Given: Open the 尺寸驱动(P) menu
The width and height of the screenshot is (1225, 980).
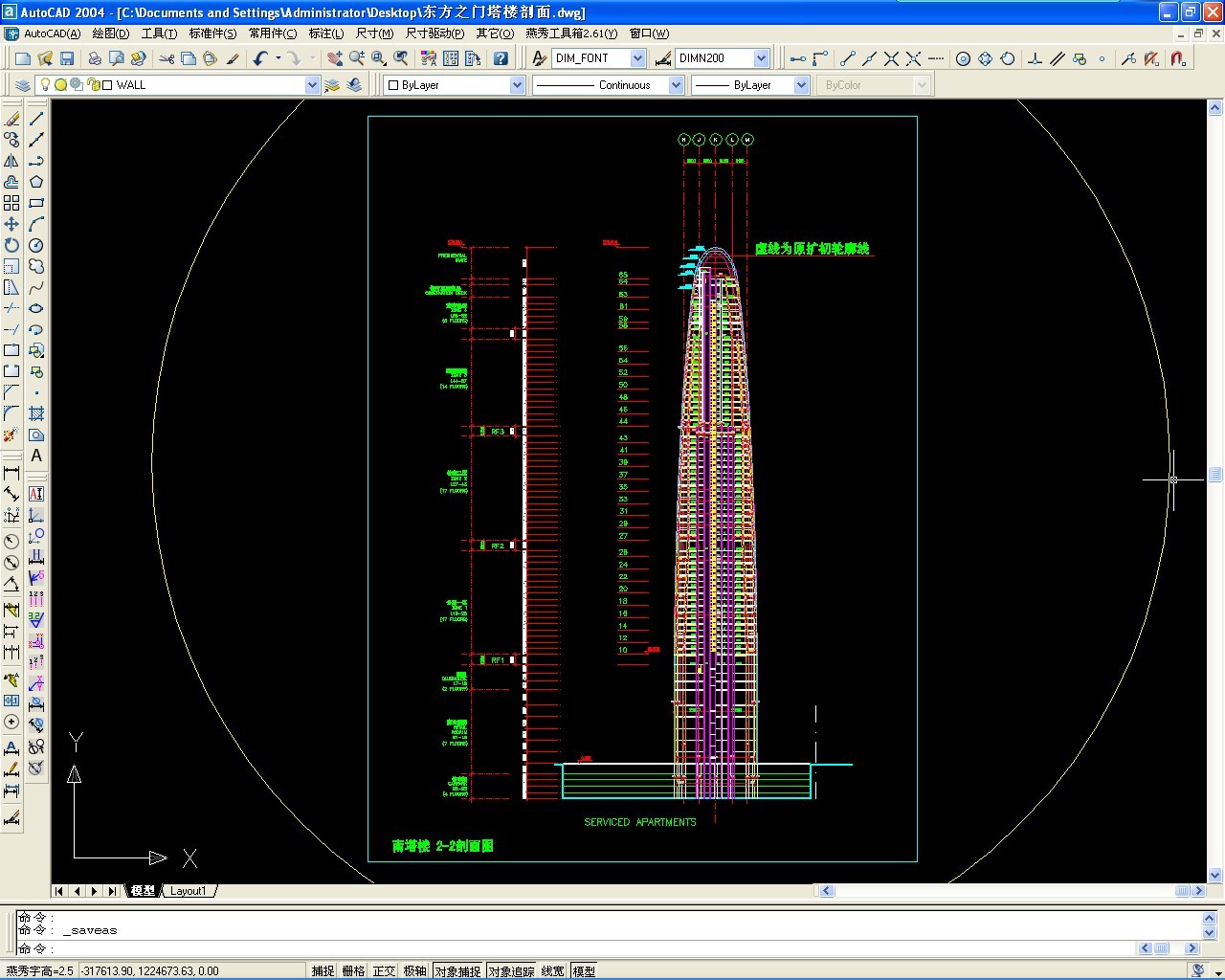Looking at the screenshot, I should click(434, 33).
